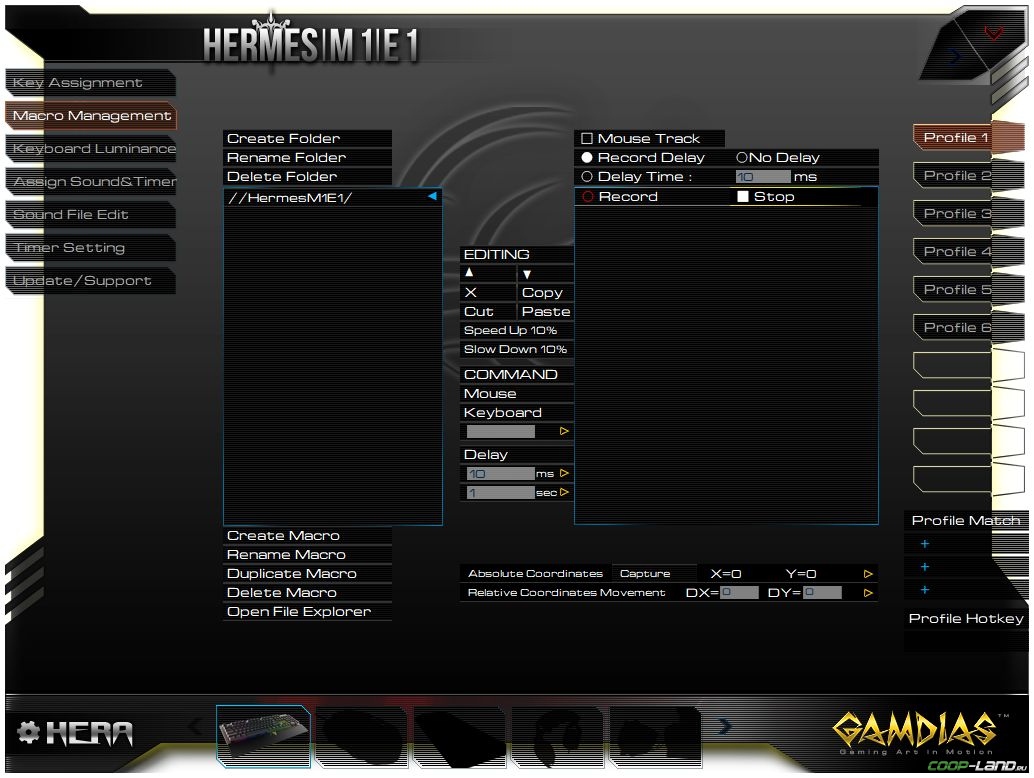Click the keyboard command key input field
Viewport: 1034px width, 778px height.
click(501, 431)
